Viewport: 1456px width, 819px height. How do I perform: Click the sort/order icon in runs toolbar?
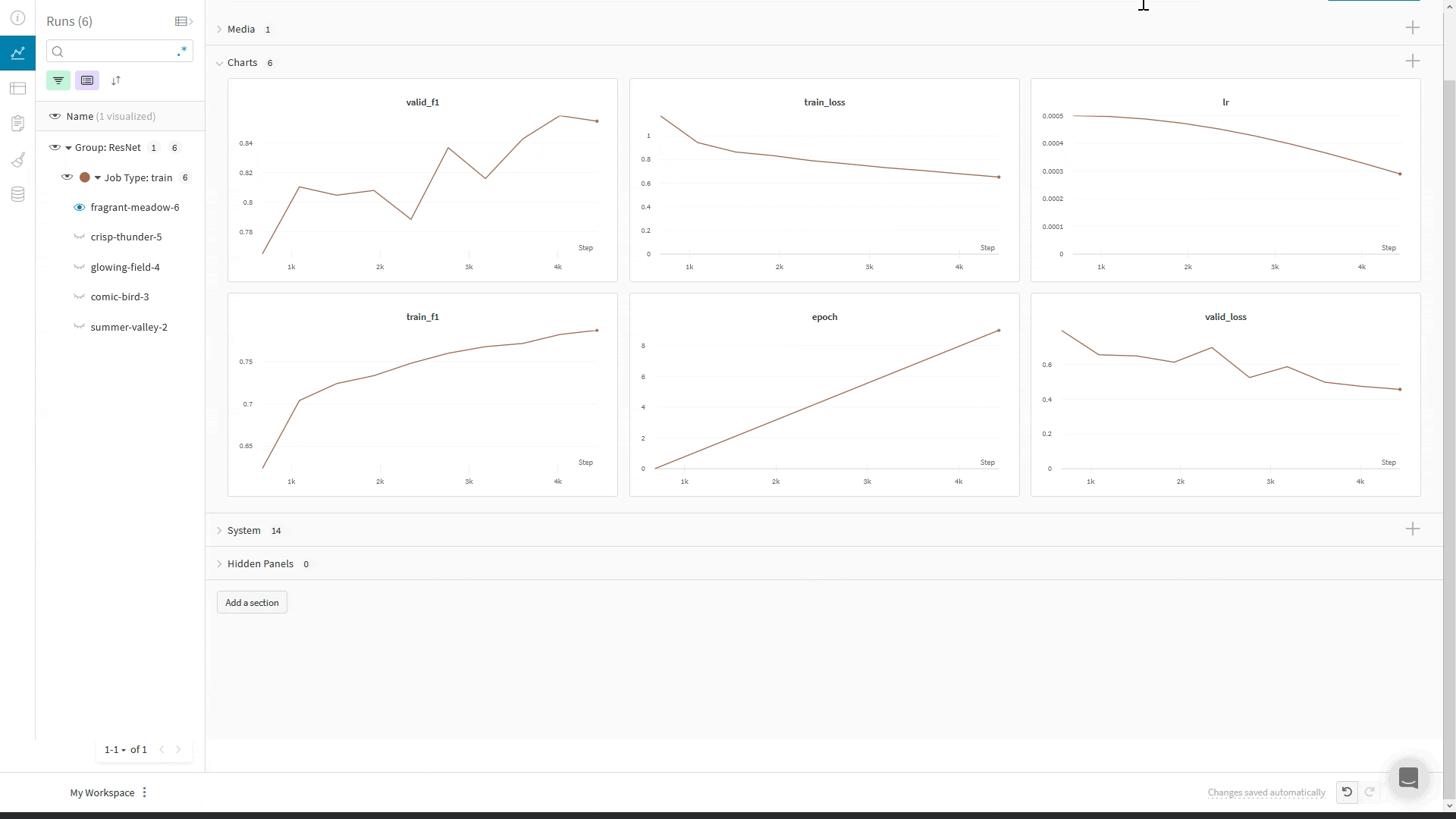(x=115, y=80)
